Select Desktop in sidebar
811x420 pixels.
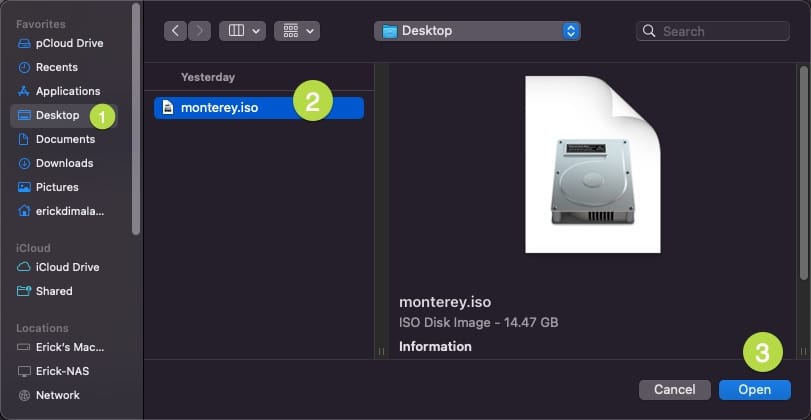(x=64, y=115)
